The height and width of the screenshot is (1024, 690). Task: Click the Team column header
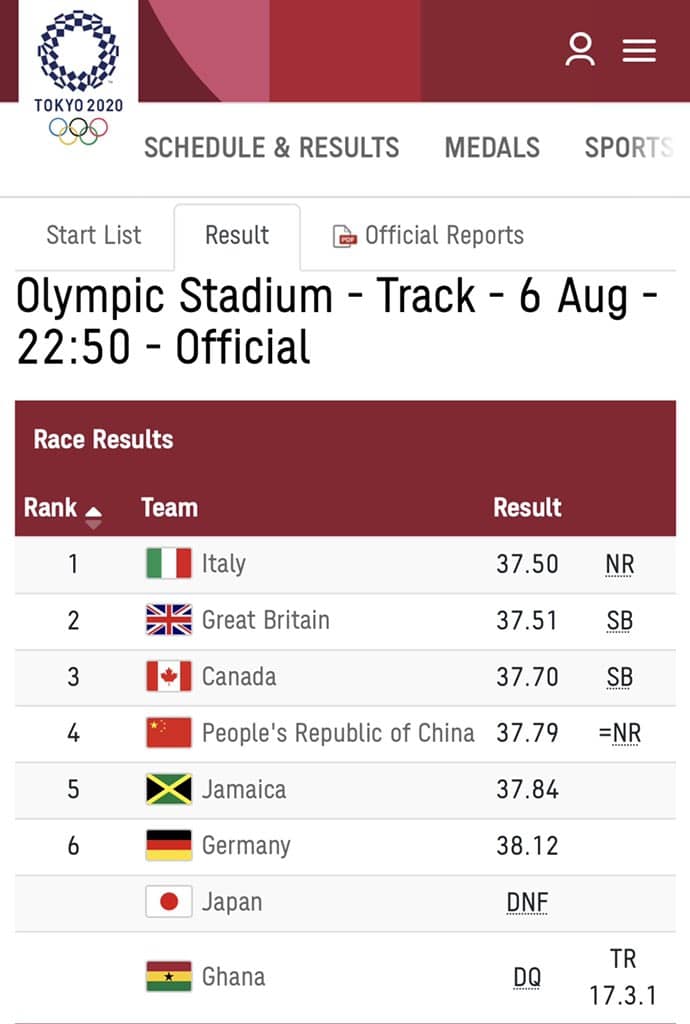click(169, 508)
